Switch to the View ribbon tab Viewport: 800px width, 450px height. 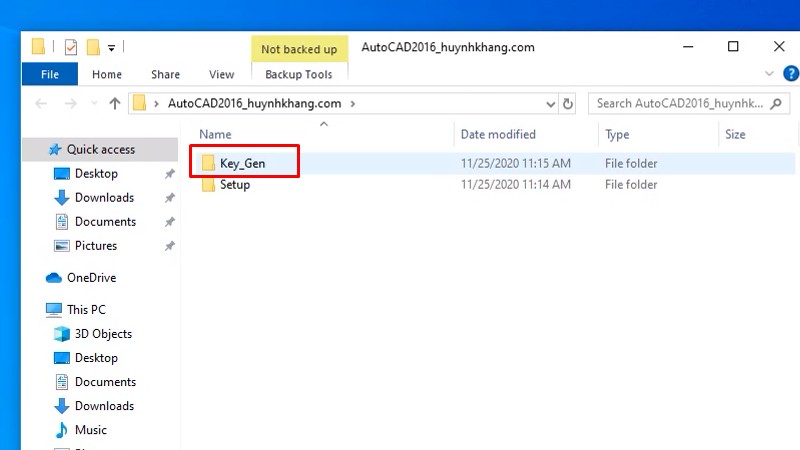221,74
